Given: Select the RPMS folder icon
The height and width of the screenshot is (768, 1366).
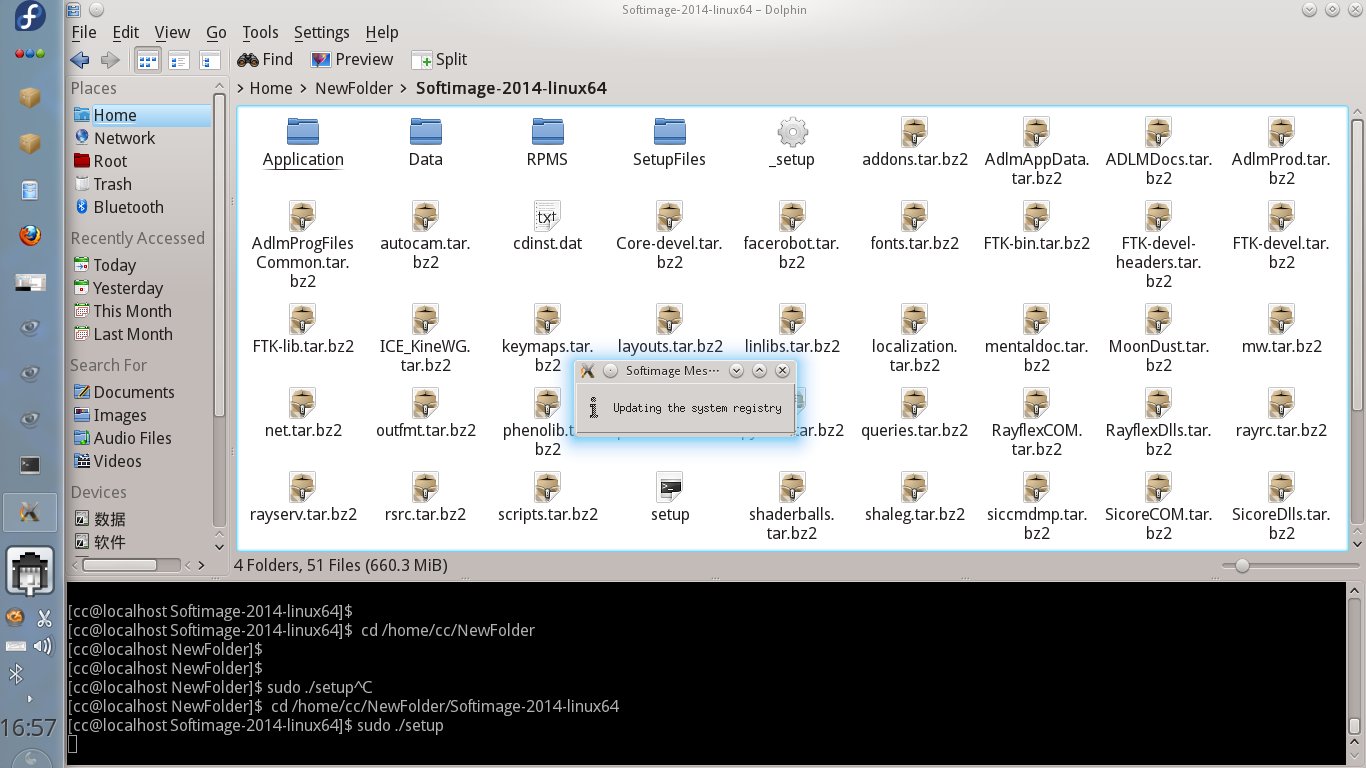Looking at the screenshot, I should (547, 131).
